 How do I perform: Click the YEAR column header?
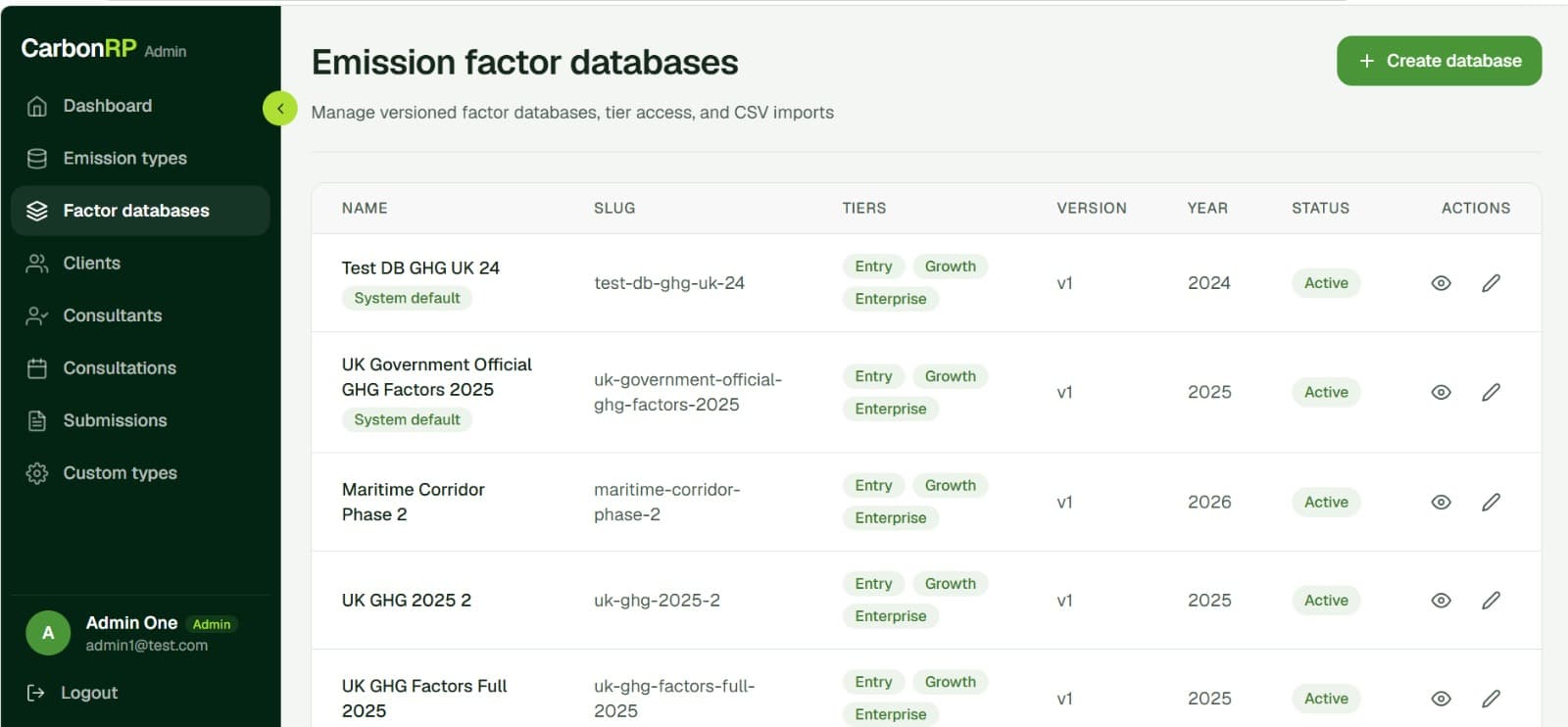coord(1207,208)
